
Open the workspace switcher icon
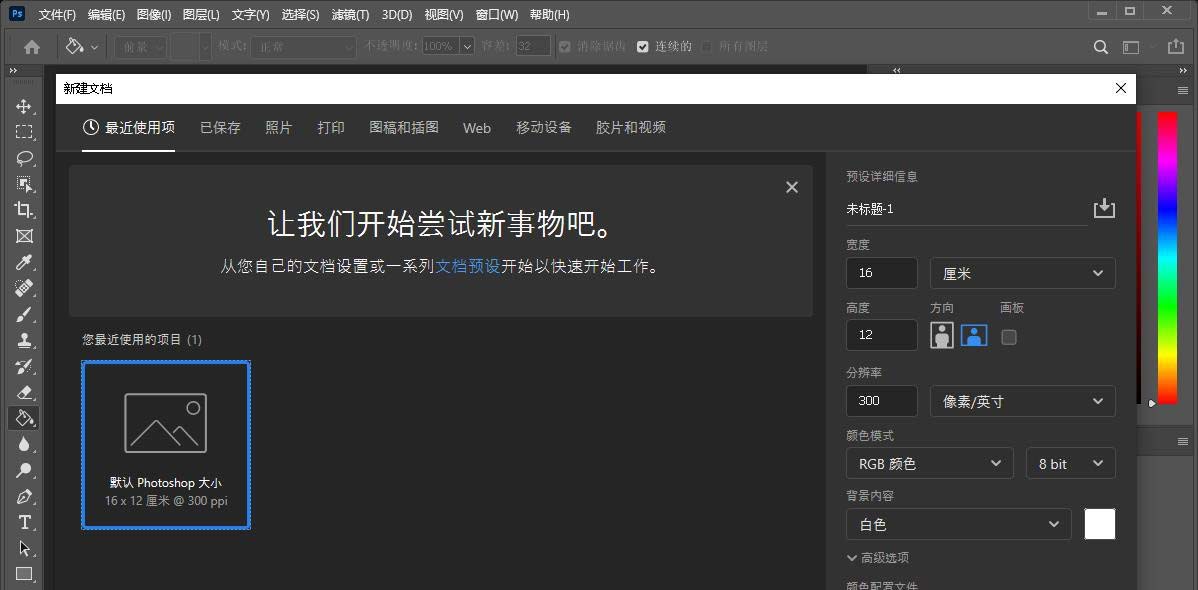click(1131, 47)
